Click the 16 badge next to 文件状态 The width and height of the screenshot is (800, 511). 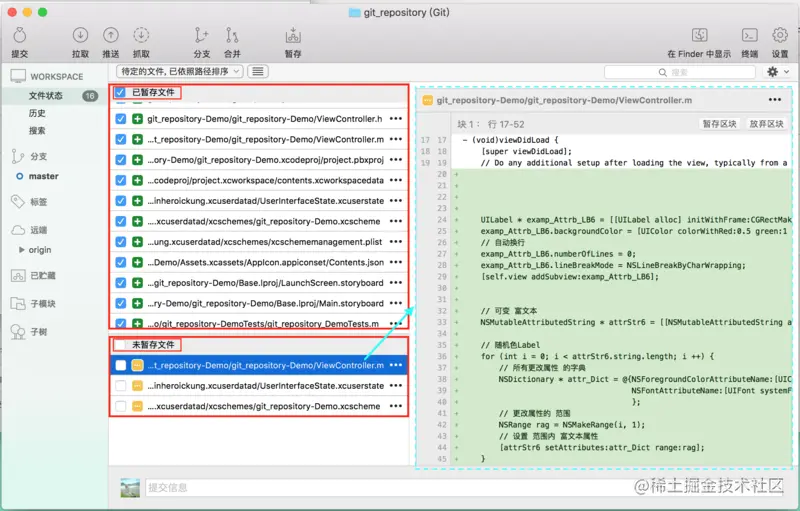click(90, 95)
